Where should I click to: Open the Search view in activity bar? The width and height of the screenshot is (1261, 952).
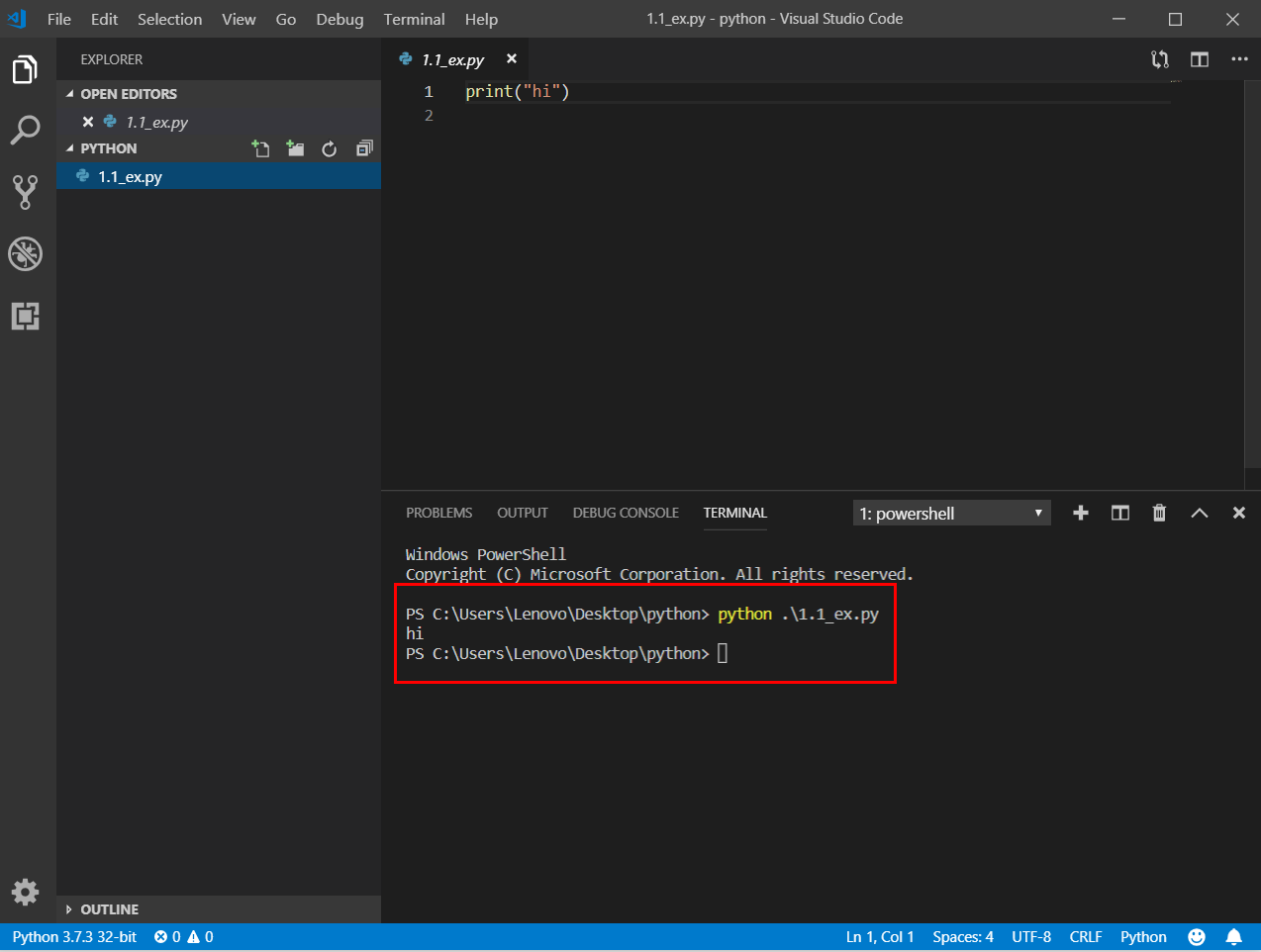[x=25, y=131]
